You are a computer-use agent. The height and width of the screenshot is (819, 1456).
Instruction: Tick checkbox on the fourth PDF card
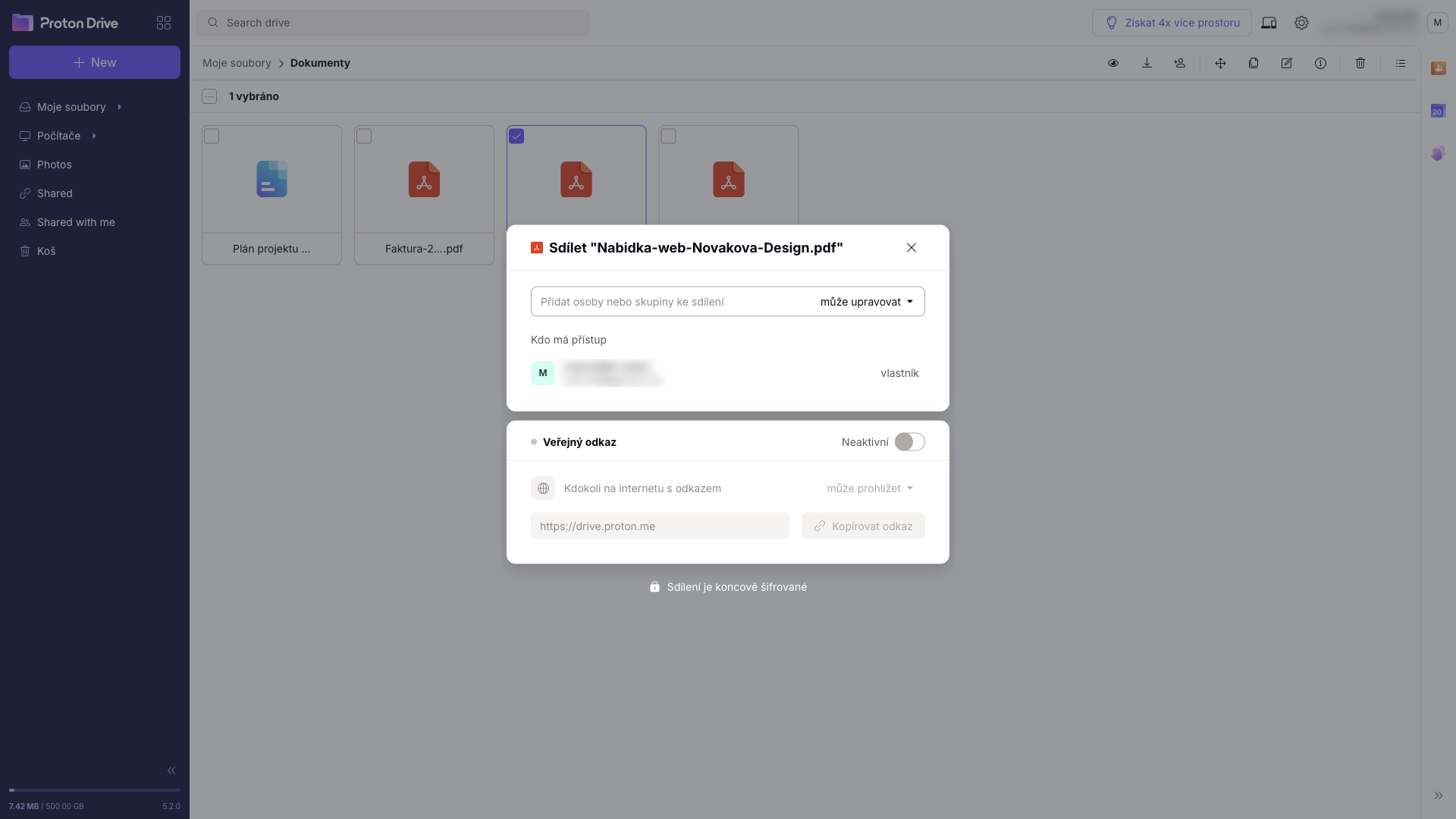tap(669, 136)
